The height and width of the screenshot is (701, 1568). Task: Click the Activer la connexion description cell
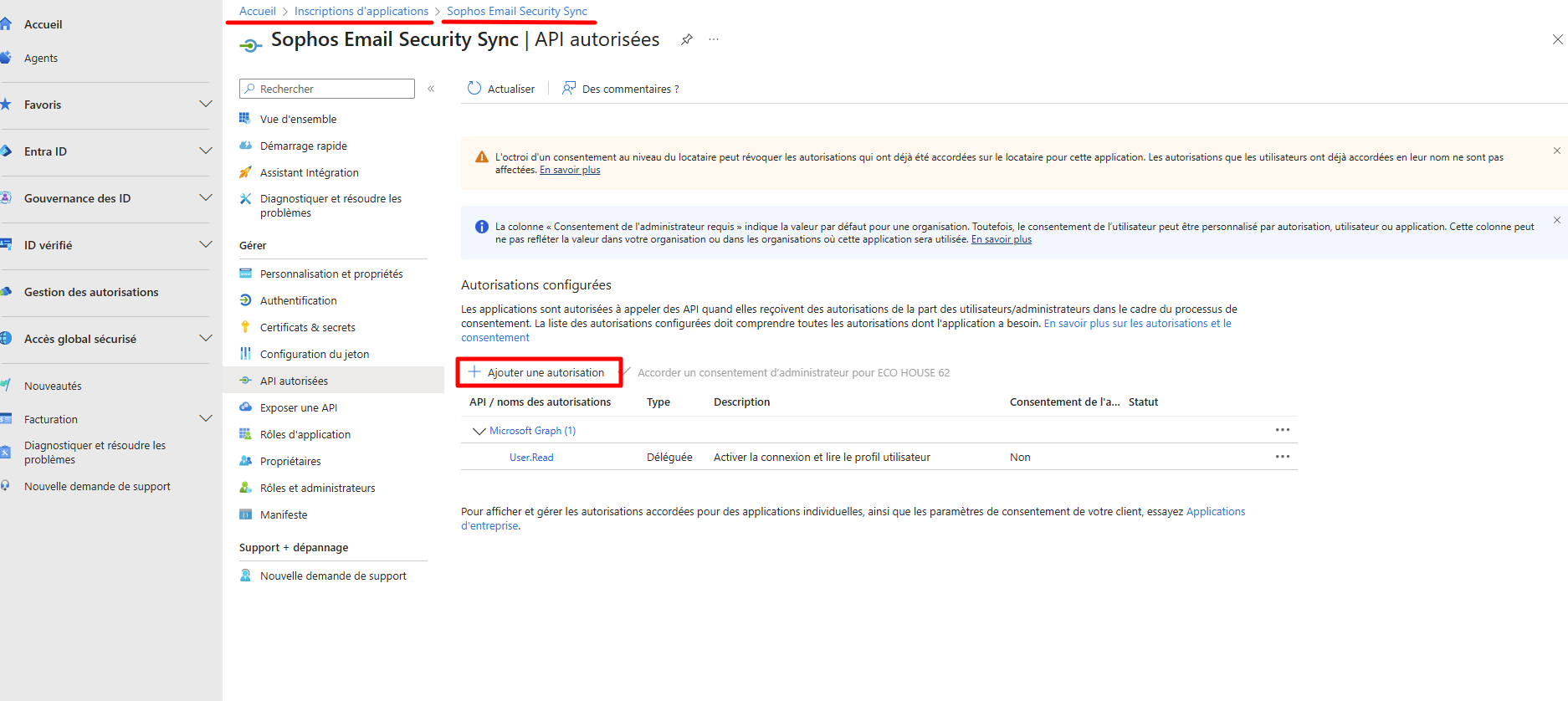(822, 457)
